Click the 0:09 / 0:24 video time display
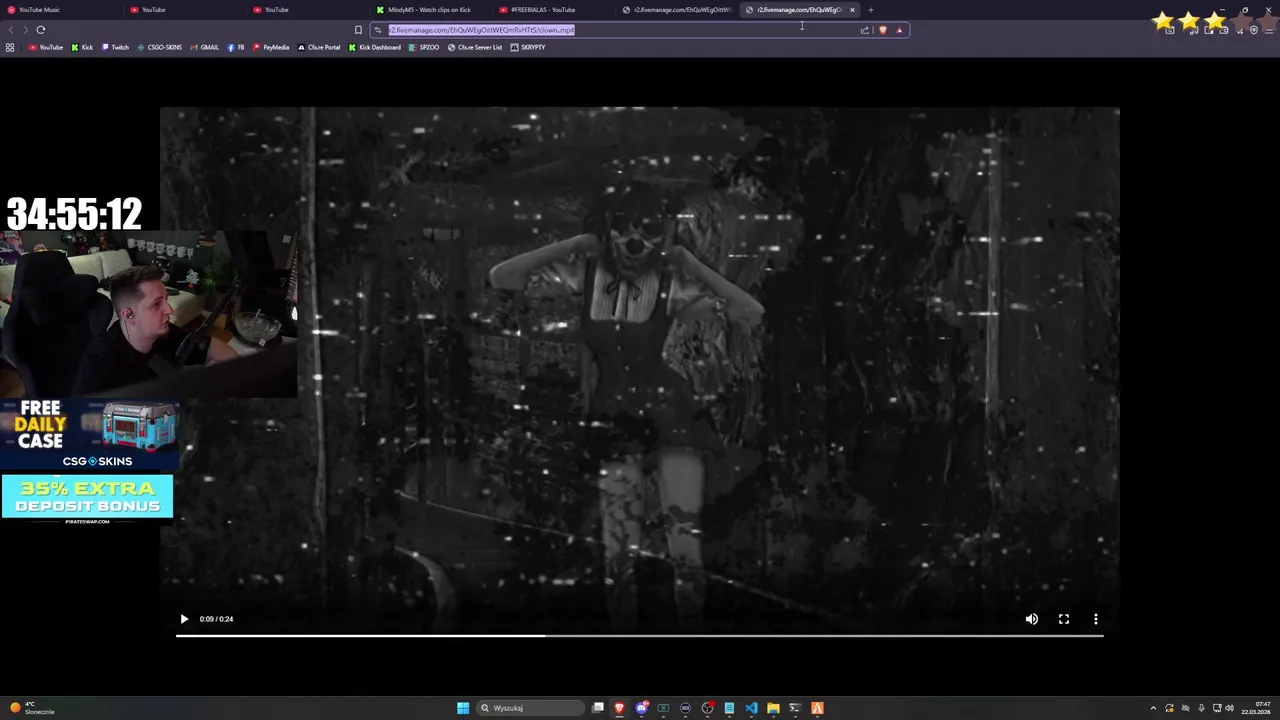 (216, 619)
